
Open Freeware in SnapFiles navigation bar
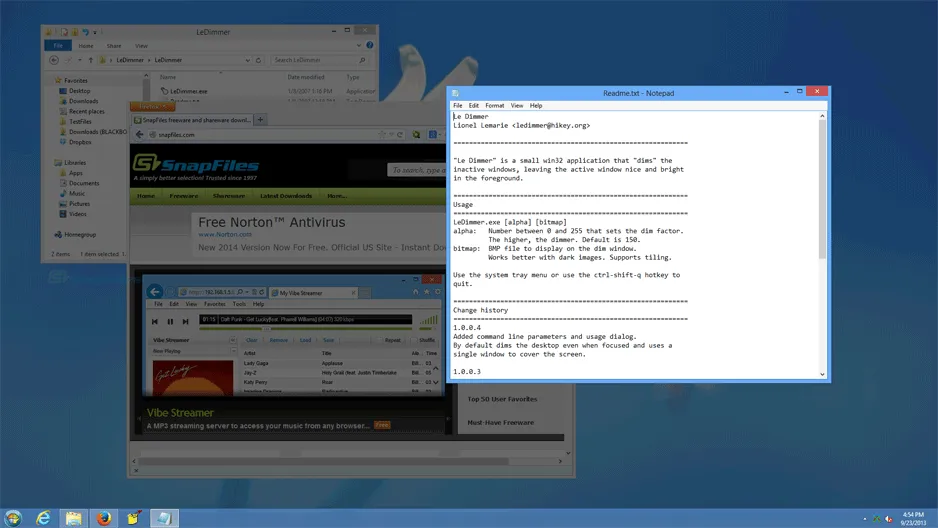184,196
